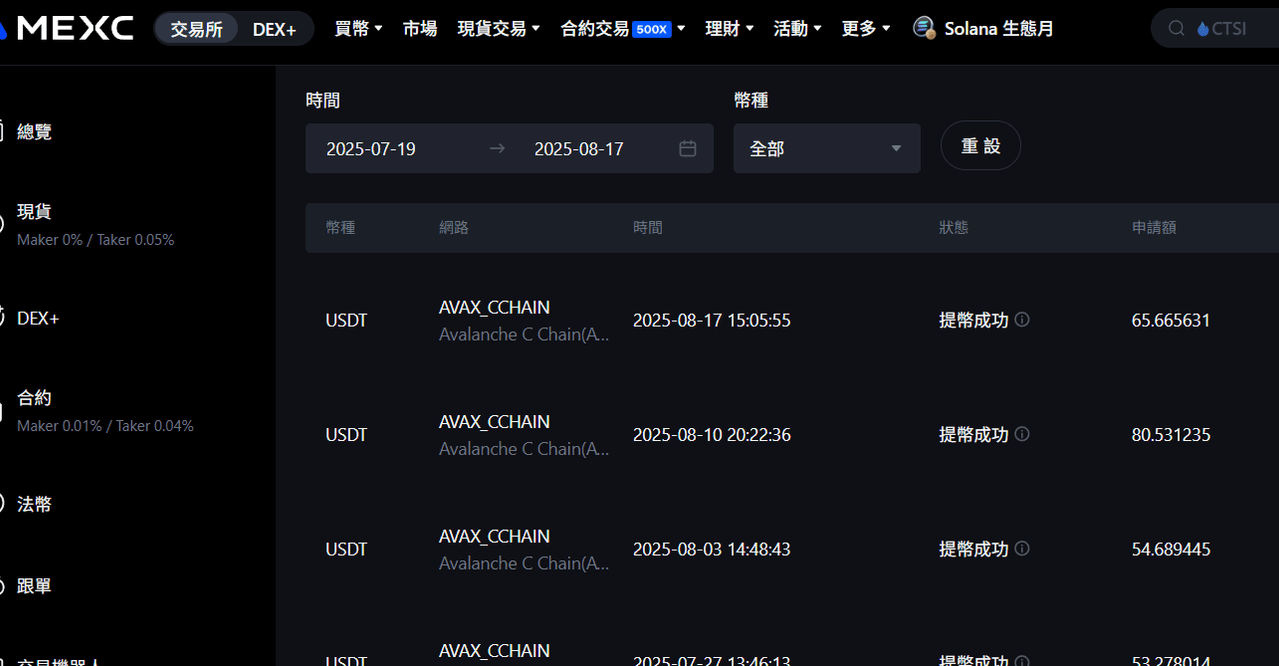Click 提幣成功 status in 2025-08-10 row

click(x=974, y=434)
